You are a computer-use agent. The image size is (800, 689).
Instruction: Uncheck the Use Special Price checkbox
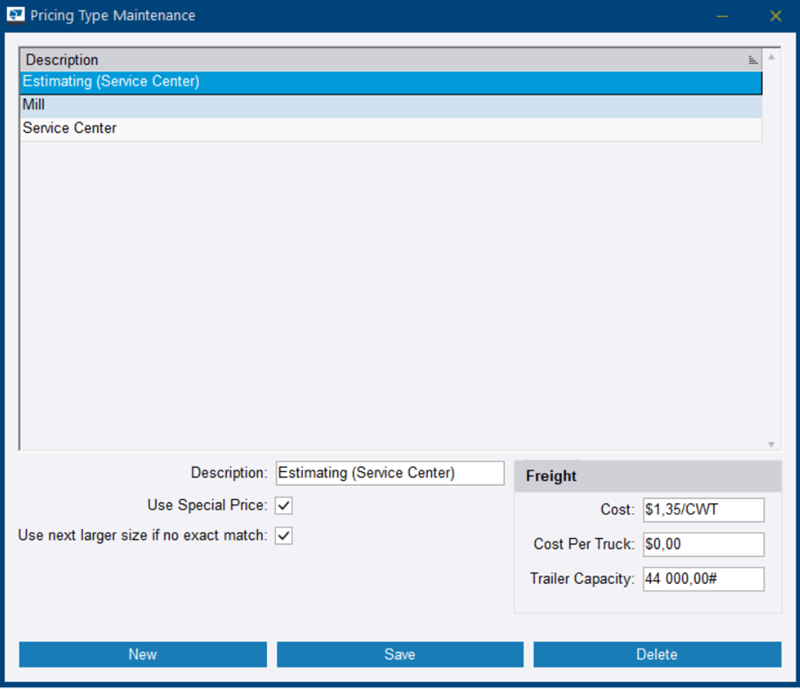(284, 506)
